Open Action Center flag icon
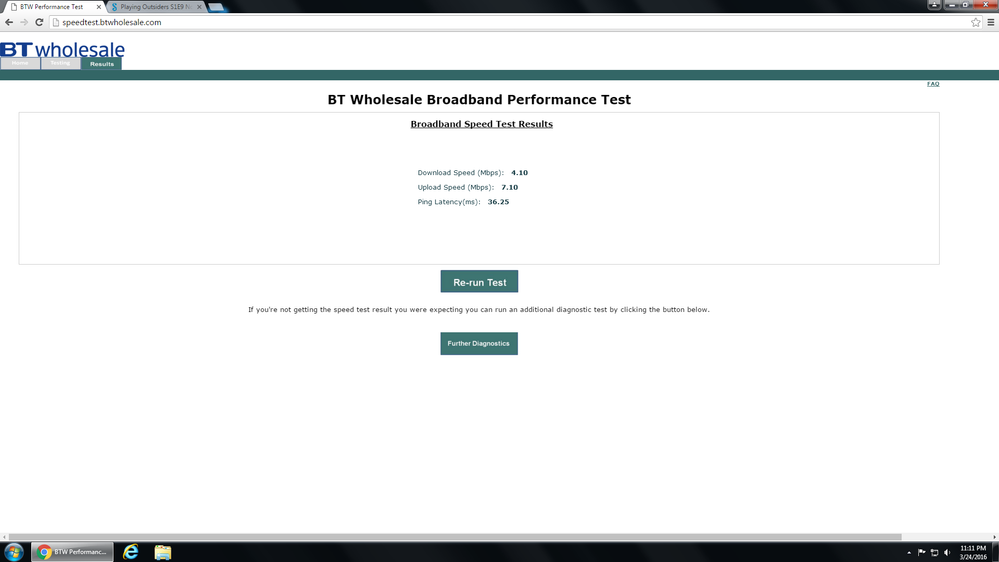 pyautogui.click(x=921, y=552)
